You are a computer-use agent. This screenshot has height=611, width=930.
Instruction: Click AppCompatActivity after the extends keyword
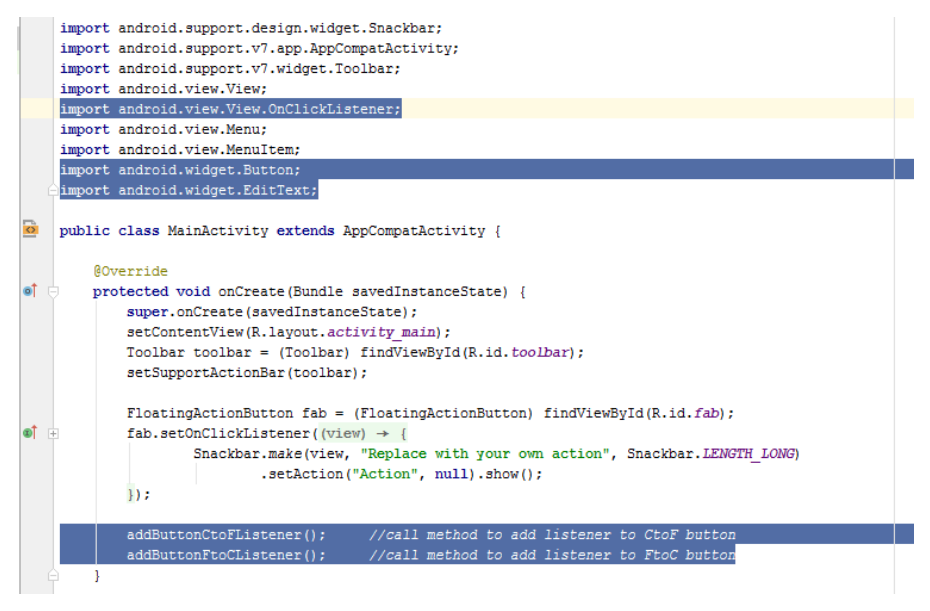click(414, 231)
